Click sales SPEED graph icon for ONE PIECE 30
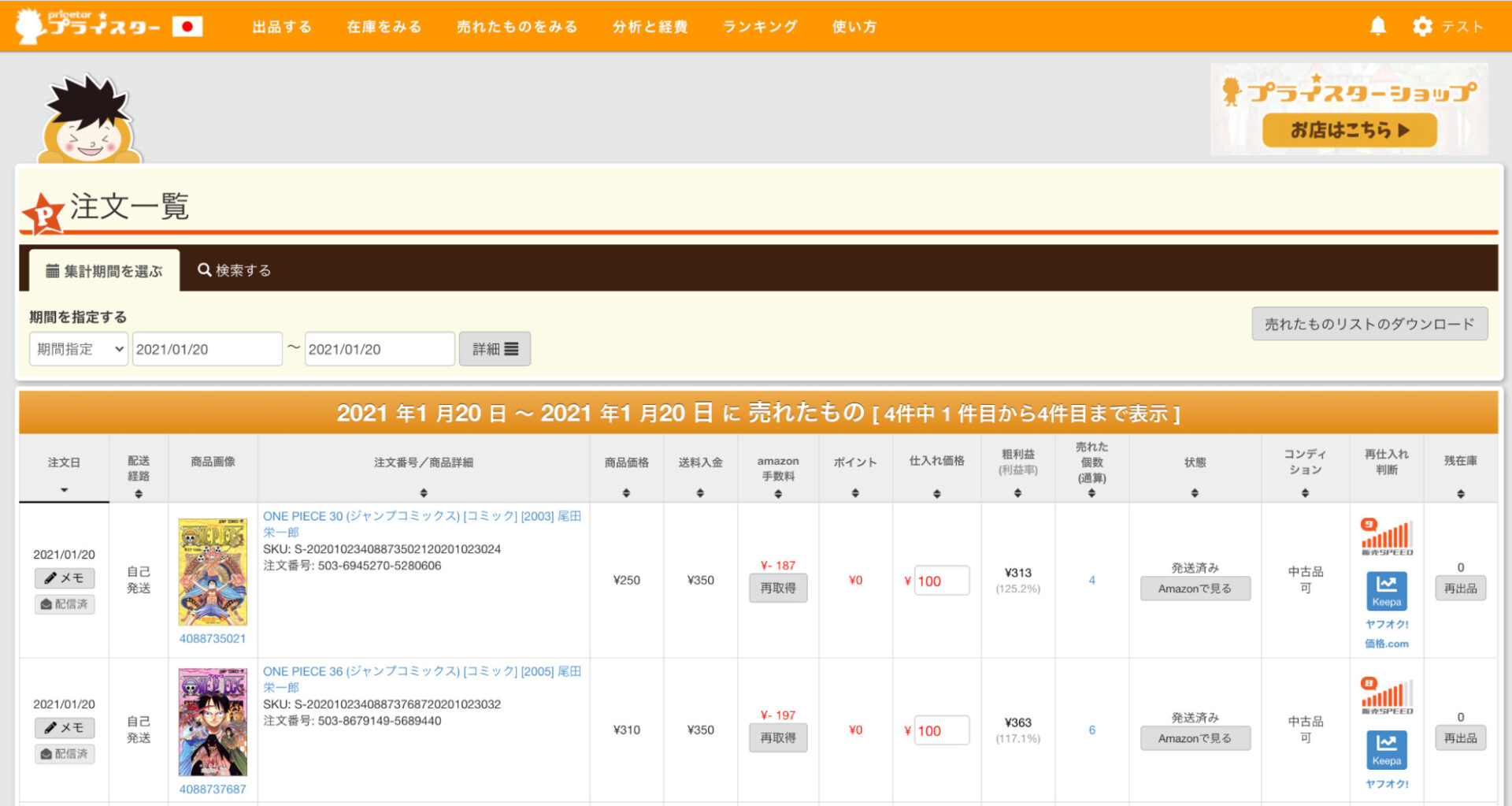Viewport: 1512px width, 806px height. [x=1386, y=537]
